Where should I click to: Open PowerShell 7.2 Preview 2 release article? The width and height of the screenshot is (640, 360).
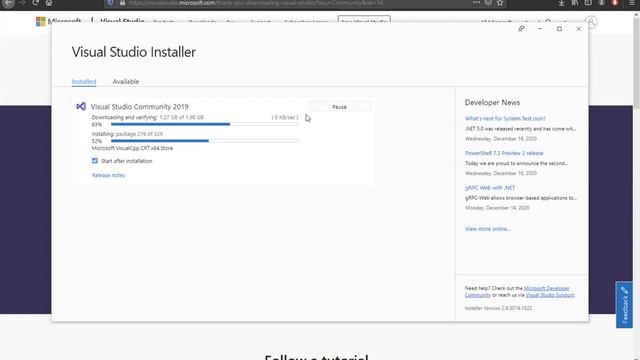pos(504,153)
